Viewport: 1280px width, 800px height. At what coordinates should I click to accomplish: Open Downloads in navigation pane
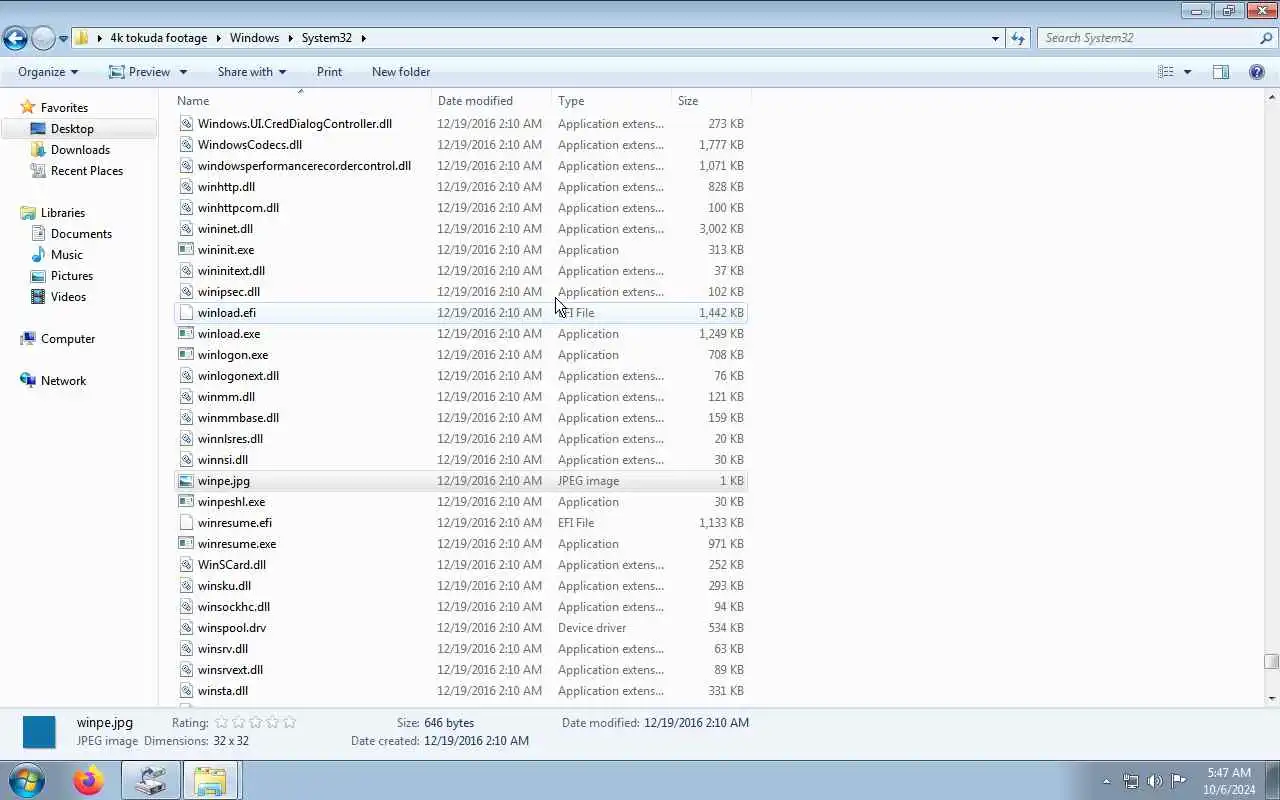tap(80, 150)
